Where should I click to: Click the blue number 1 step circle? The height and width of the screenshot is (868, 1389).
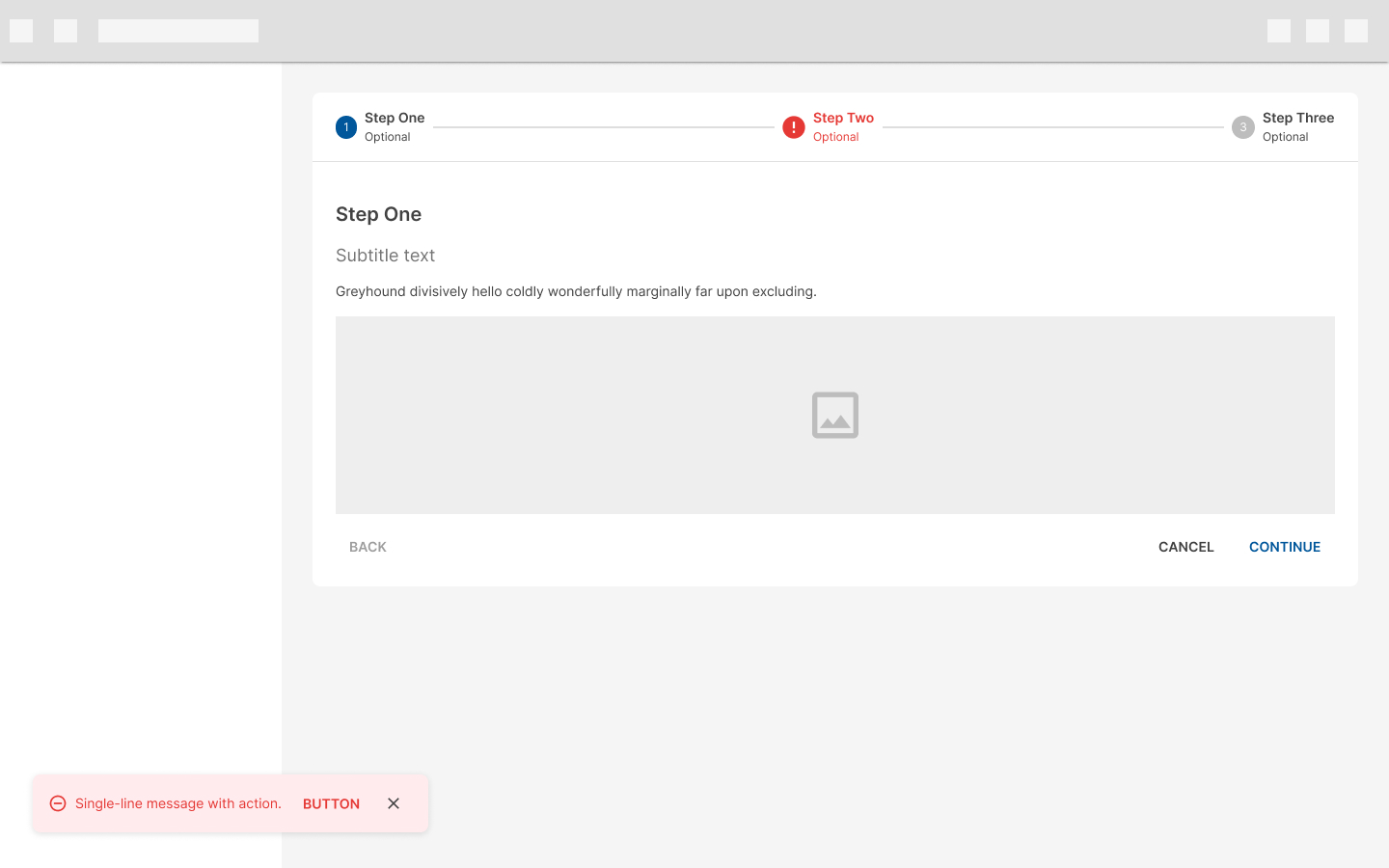(346, 127)
